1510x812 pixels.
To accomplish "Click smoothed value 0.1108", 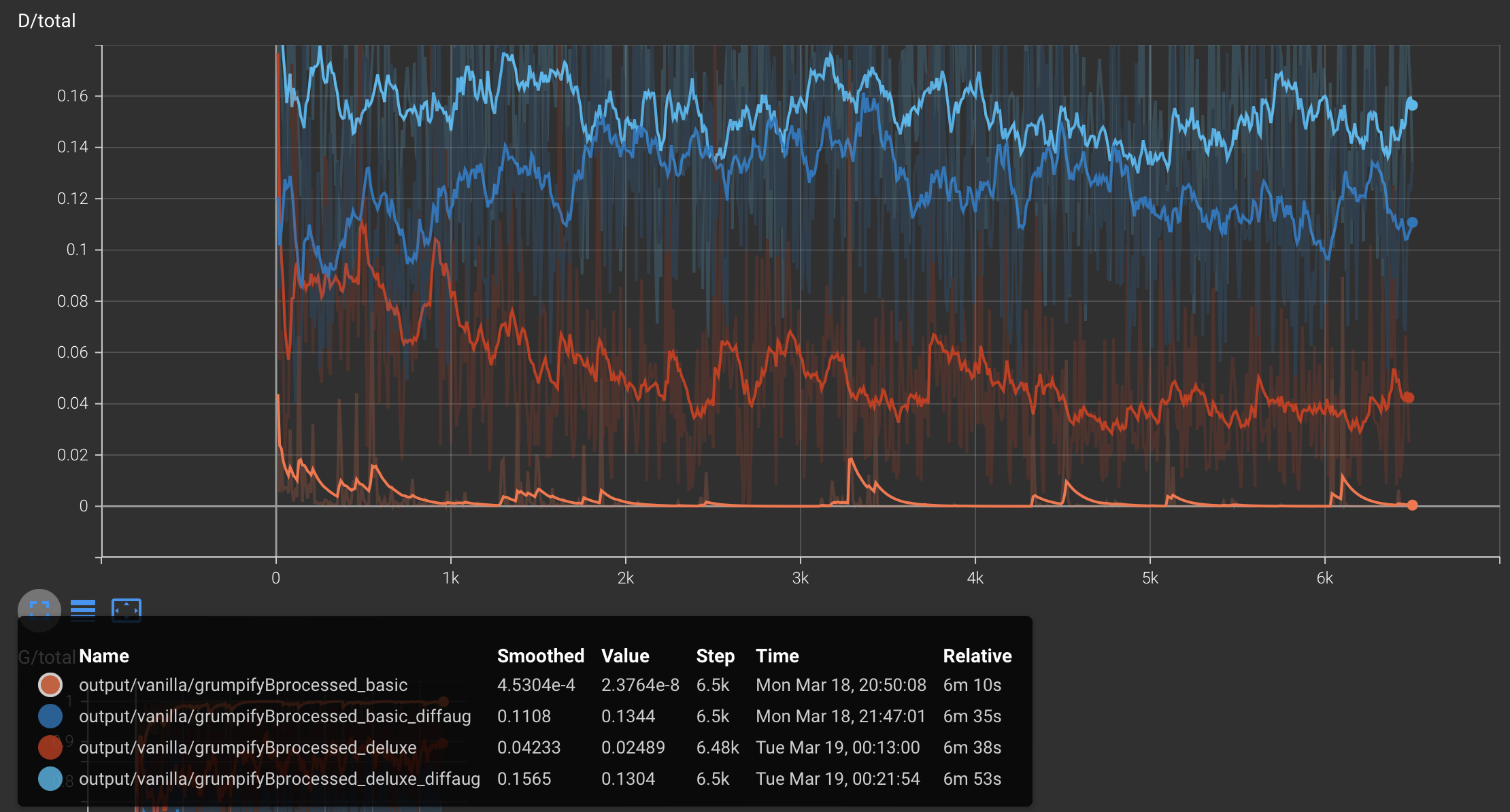I will (x=524, y=716).
